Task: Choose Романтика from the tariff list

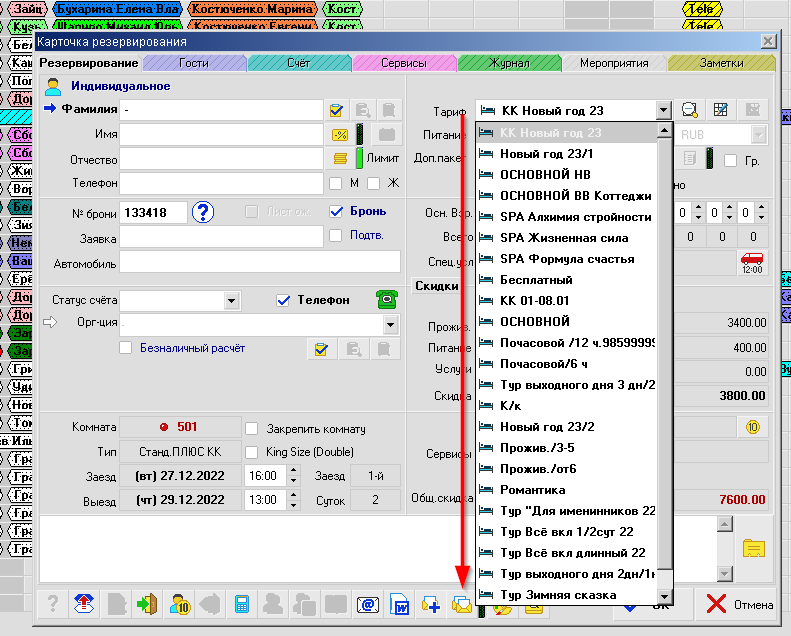Action: click(533, 490)
